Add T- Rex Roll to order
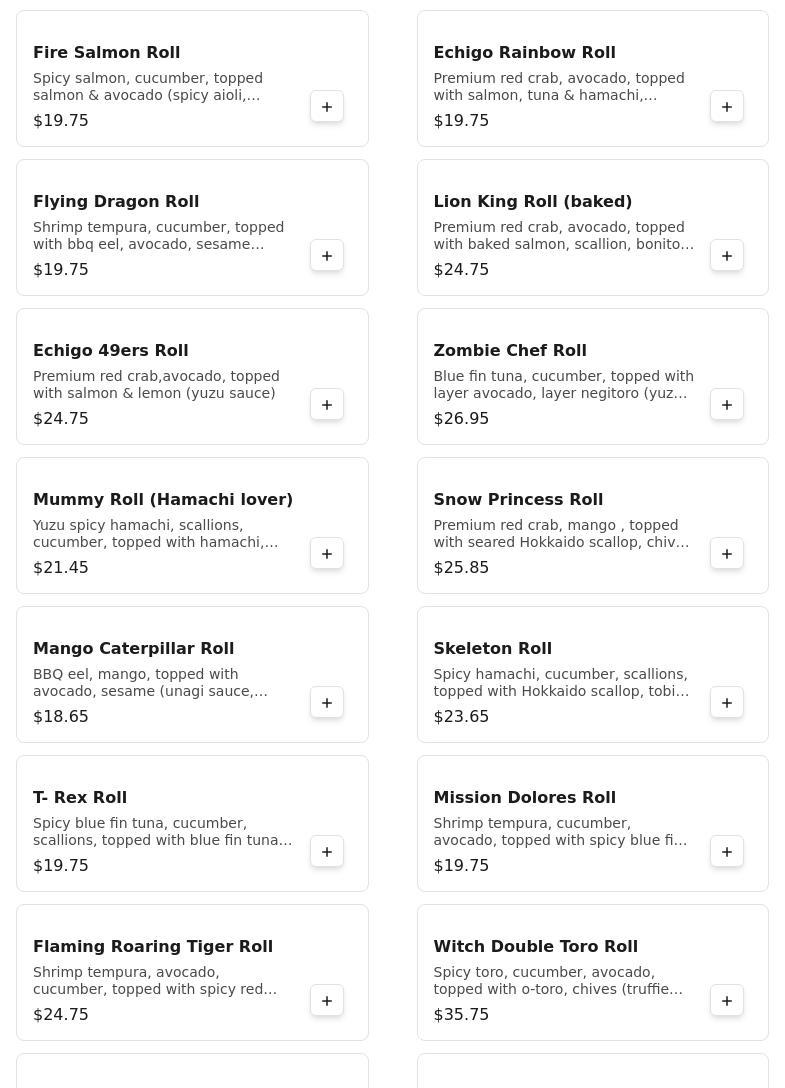This screenshot has width=785, height=1088. pyautogui.click(x=327, y=852)
